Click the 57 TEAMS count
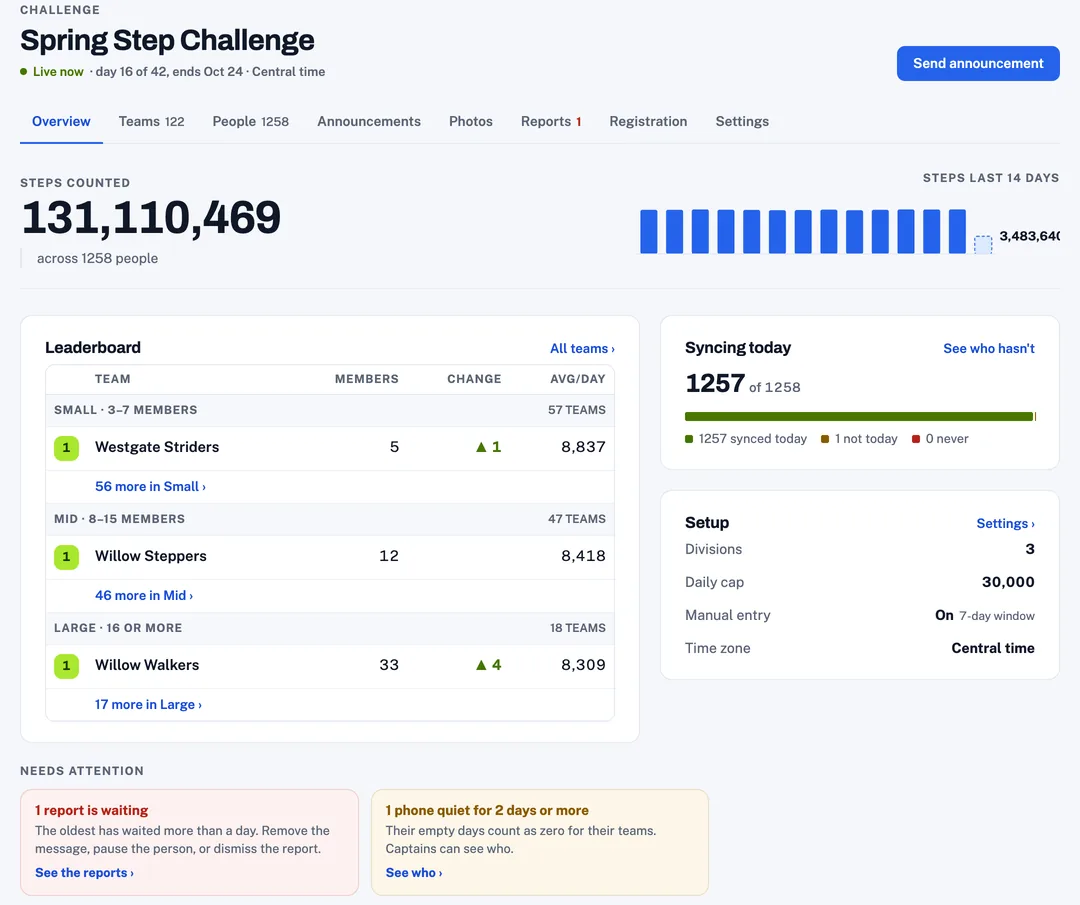The image size is (1080, 905). coord(577,410)
